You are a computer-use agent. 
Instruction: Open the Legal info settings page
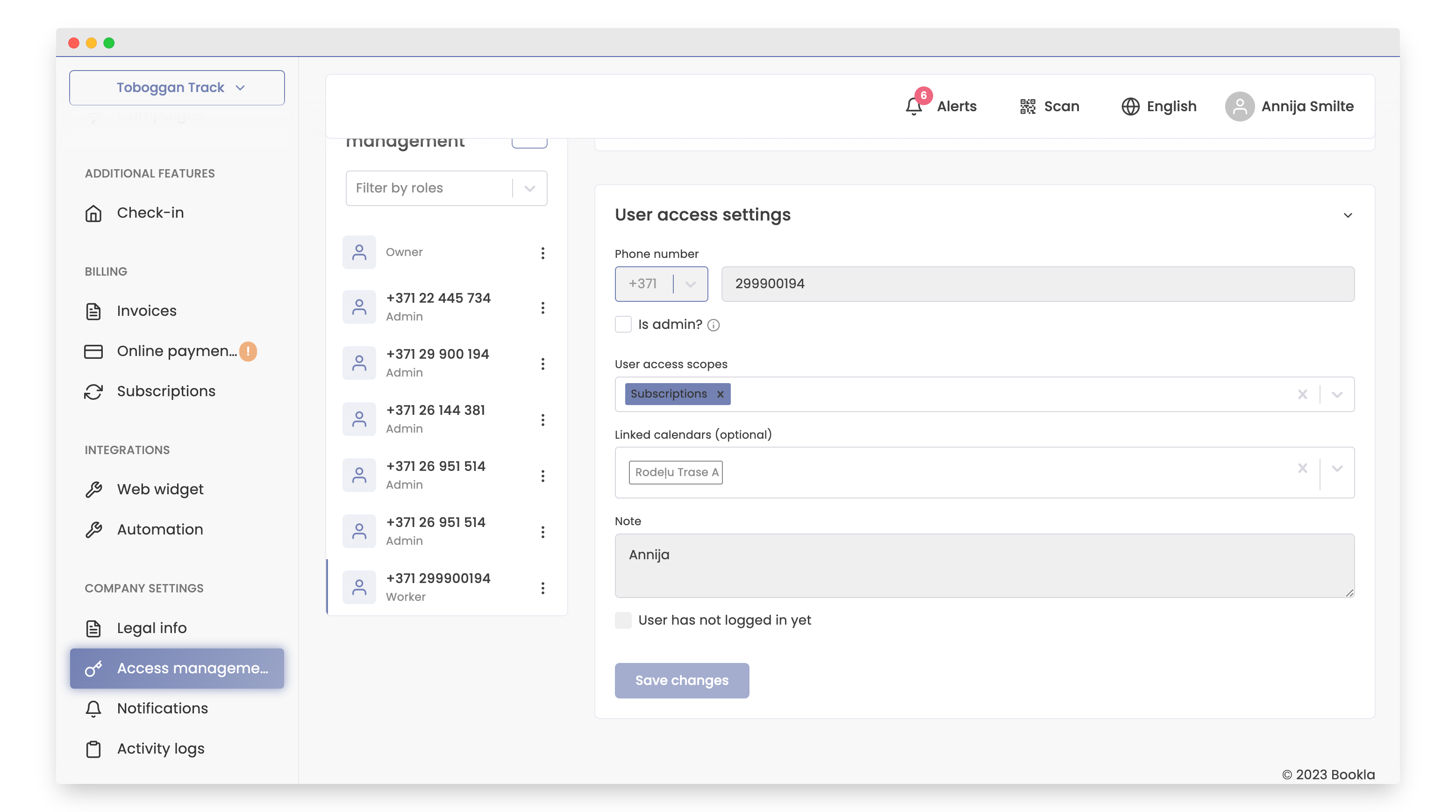point(94,628)
